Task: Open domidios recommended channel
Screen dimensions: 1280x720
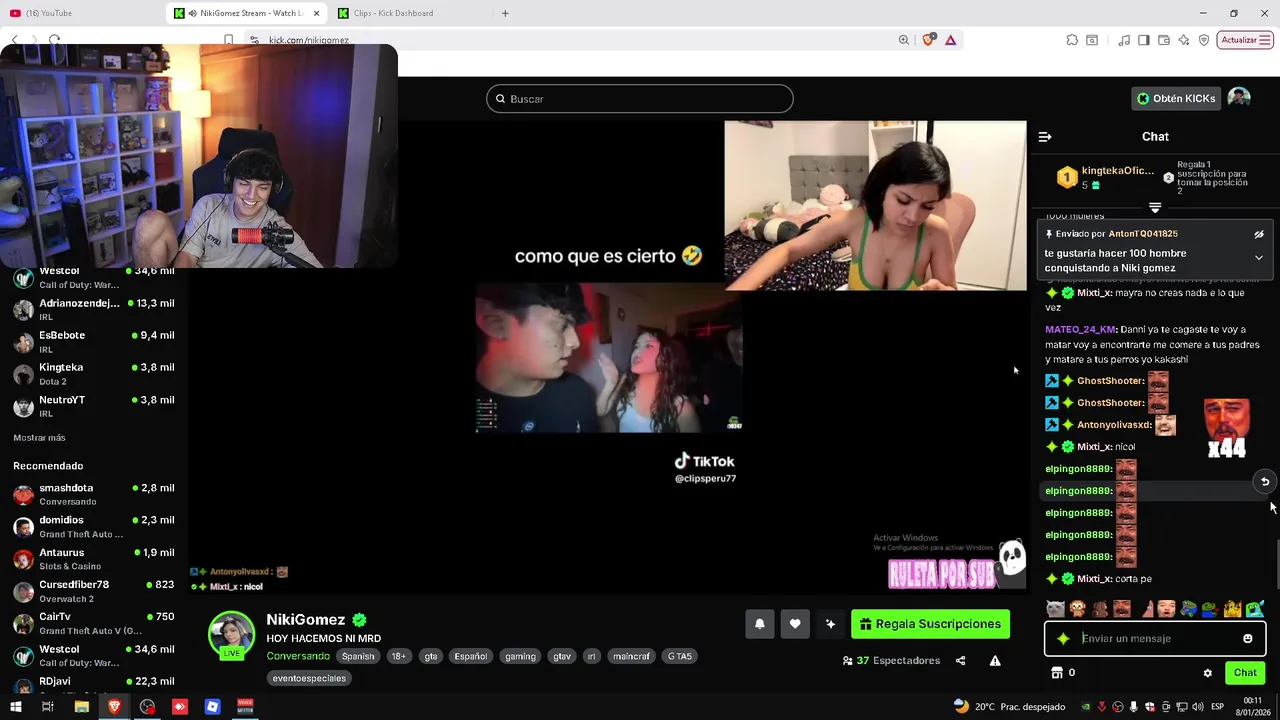Action: 94,526
